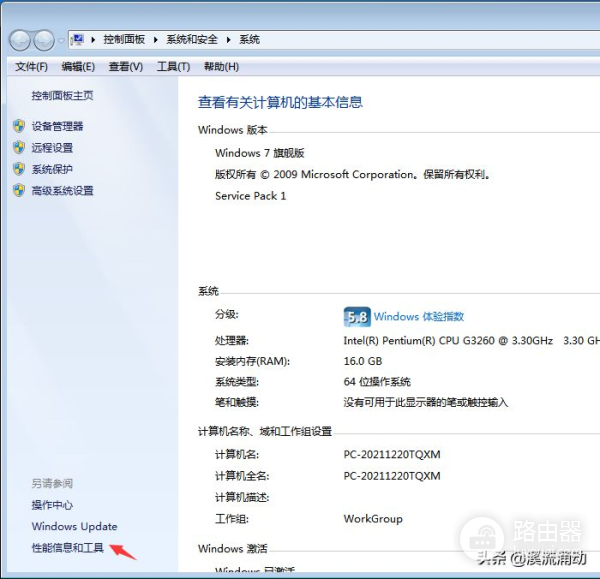600x579 pixels.
Task: Click the 5.8 experience index score badge
Action: tap(357, 317)
